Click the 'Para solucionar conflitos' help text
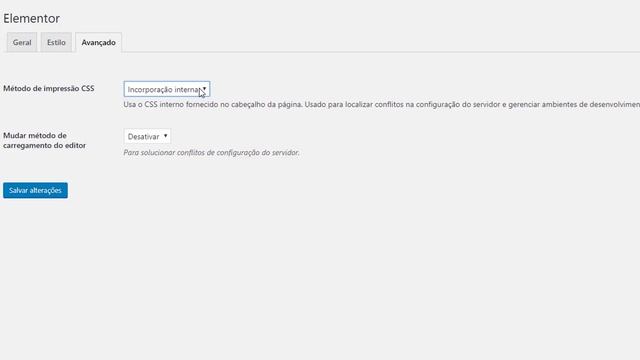 point(211,152)
